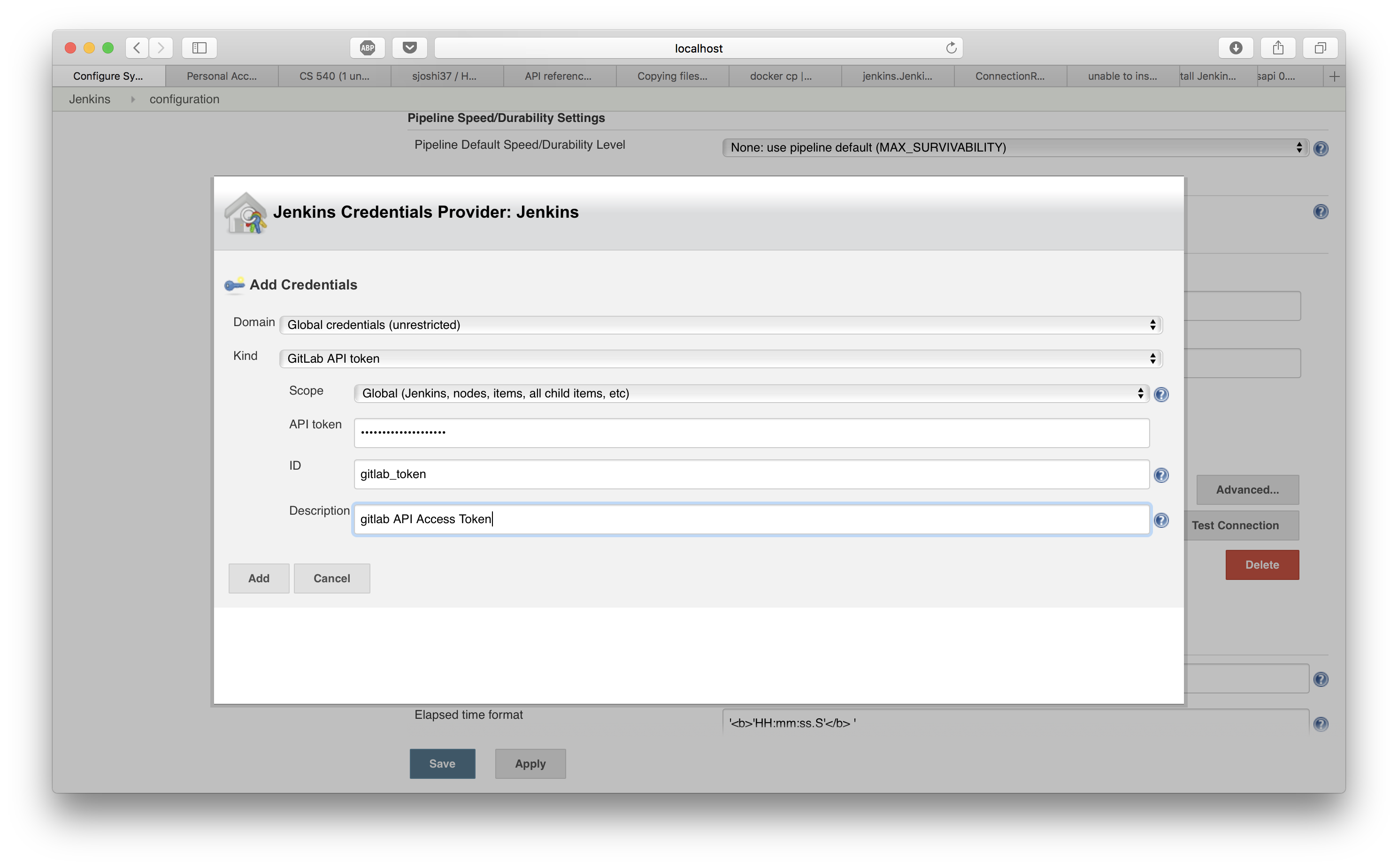This screenshot has width=1398, height=868.
Task: Switch to the Configure Sy... tab
Action: click(x=108, y=76)
